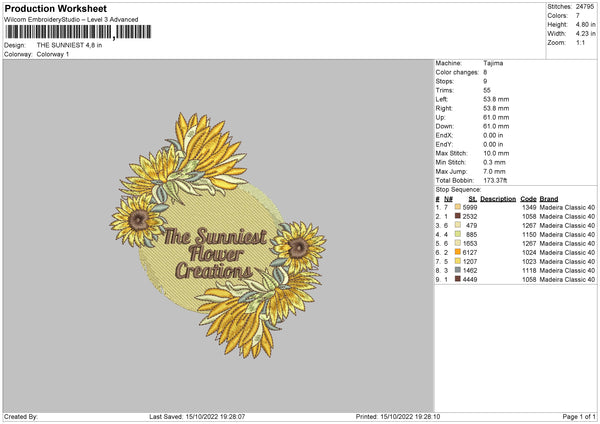This screenshot has height=424, width=600.
Task: Click the Code column header
Action: (x=528, y=199)
